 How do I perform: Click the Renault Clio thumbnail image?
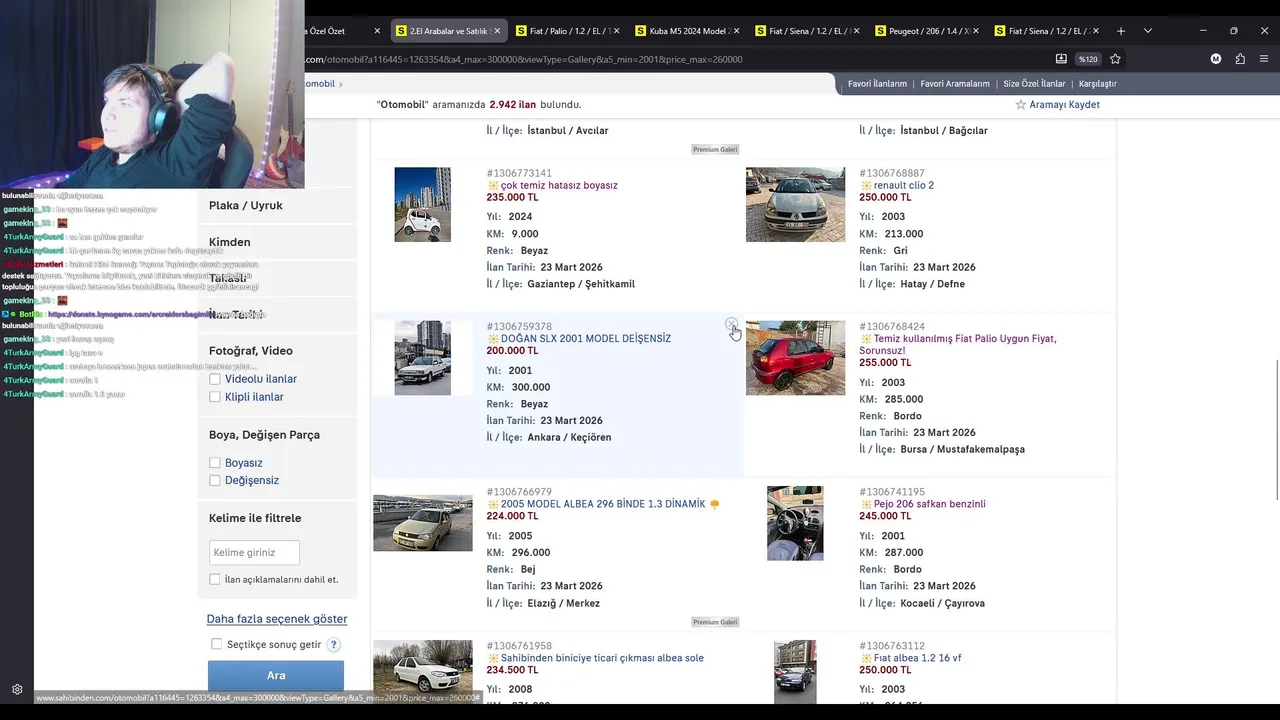pos(795,204)
